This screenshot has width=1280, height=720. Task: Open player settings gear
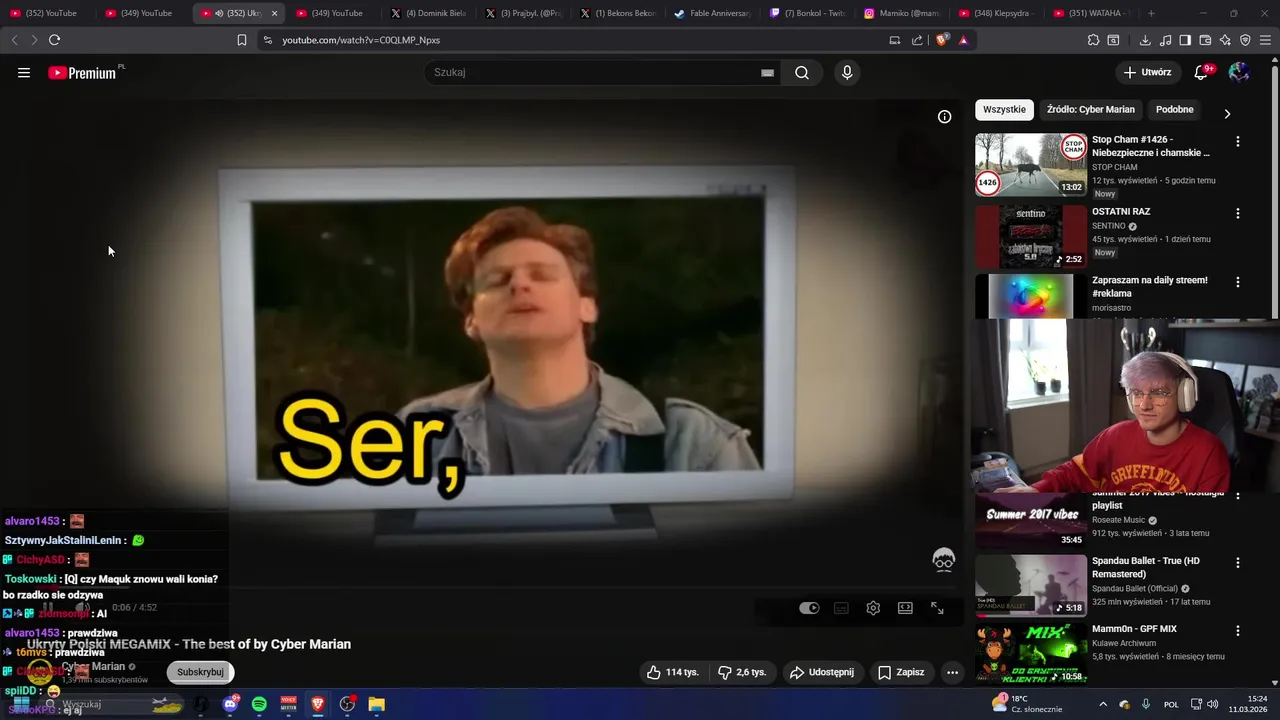(873, 608)
